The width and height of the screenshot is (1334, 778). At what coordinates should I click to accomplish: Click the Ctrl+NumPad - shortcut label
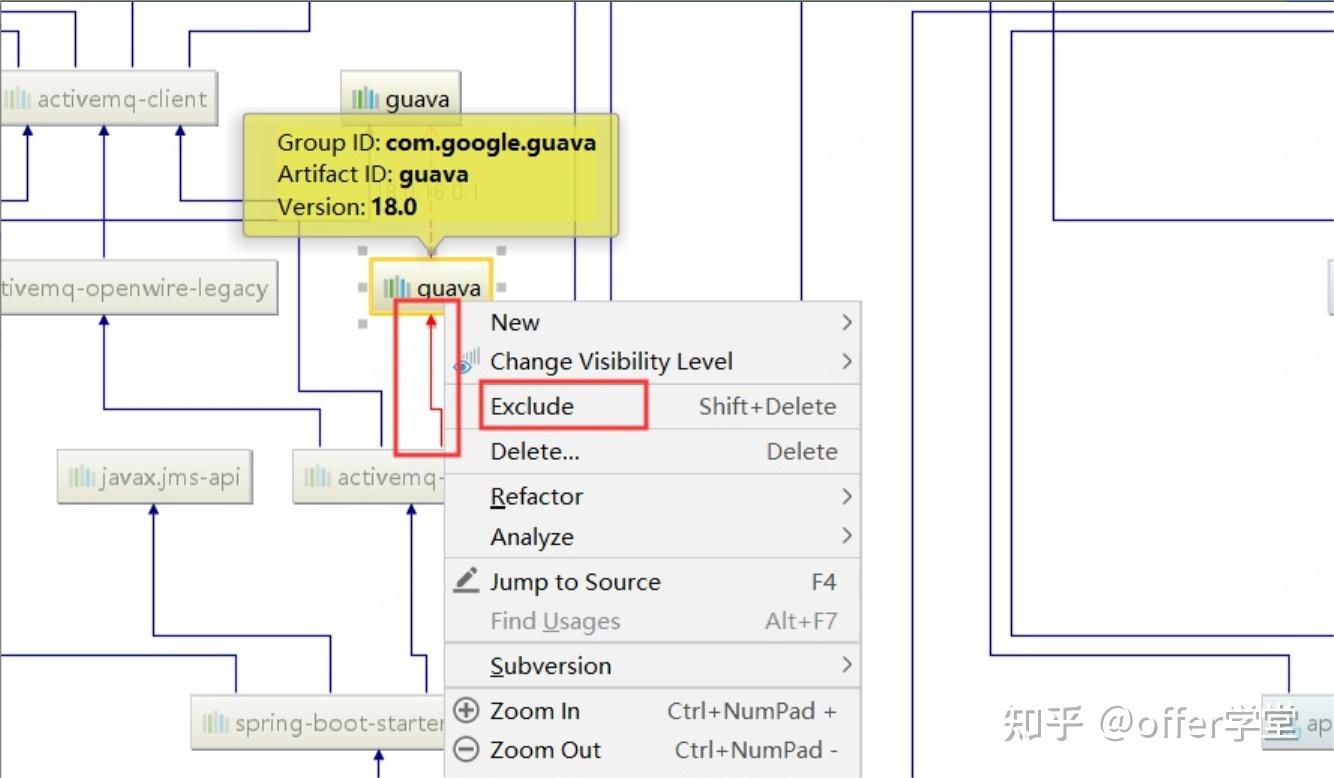756,750
